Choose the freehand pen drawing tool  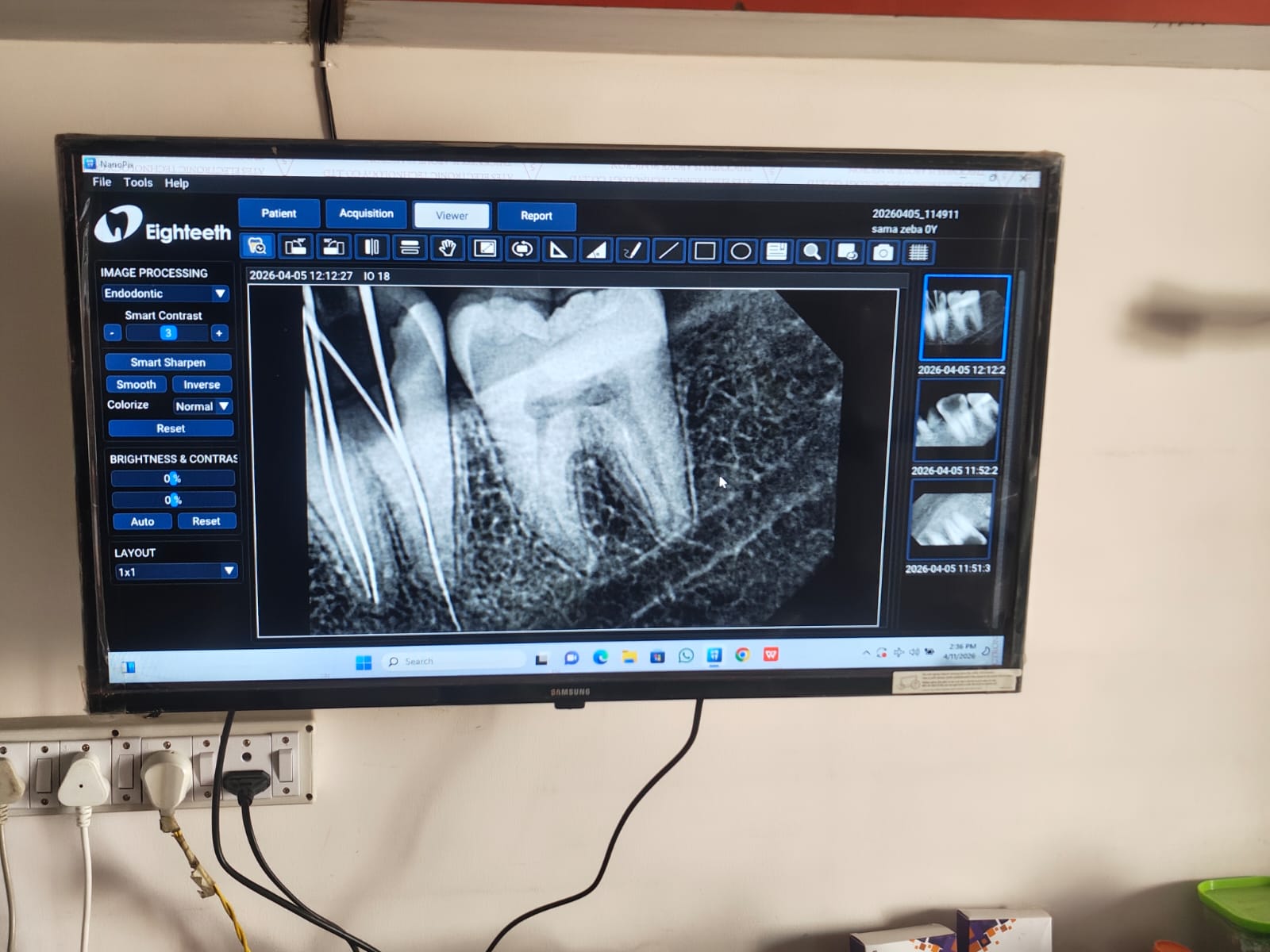coord(632,251)
